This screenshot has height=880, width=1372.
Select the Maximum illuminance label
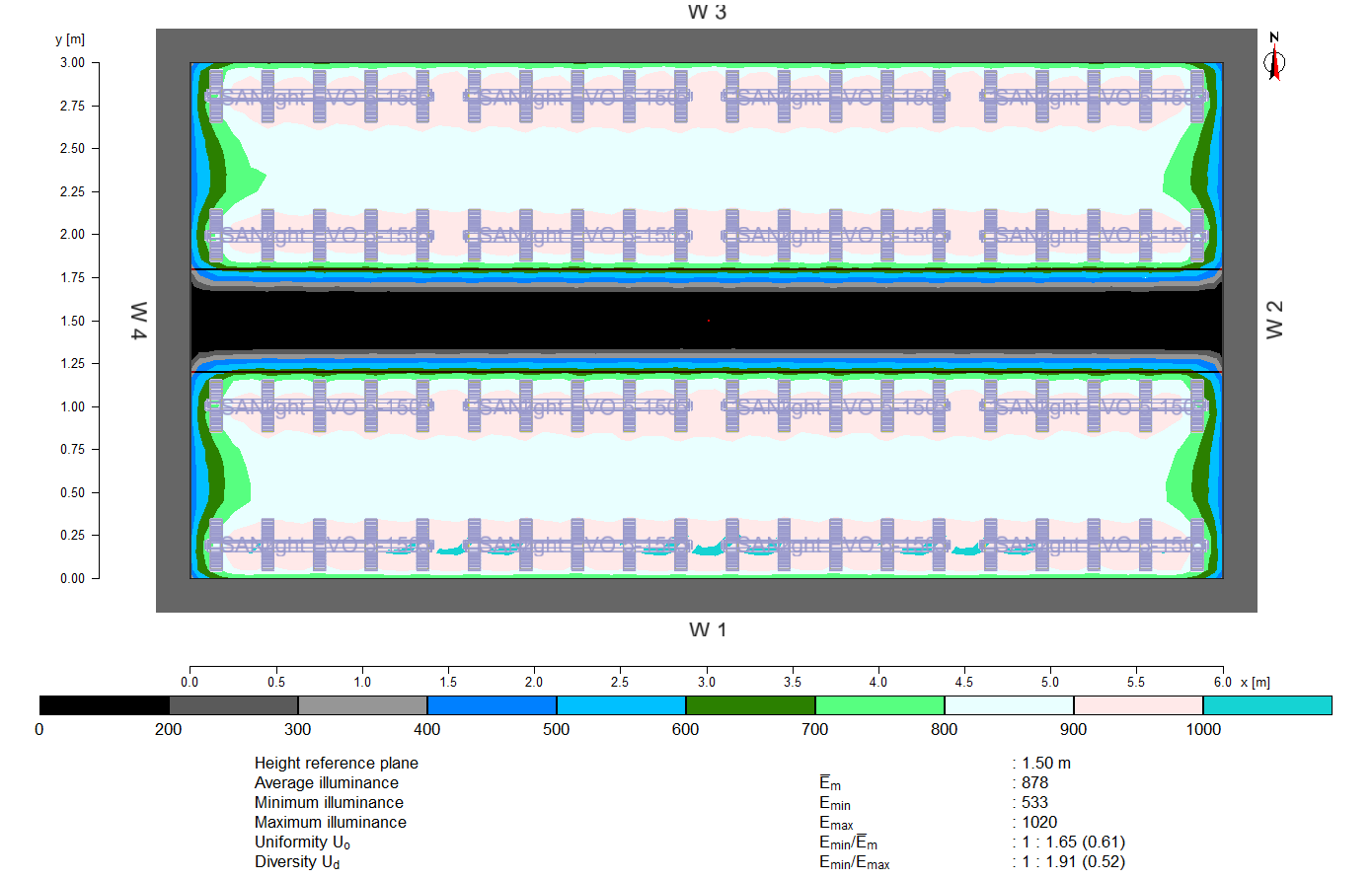click(x=331, y=822)
